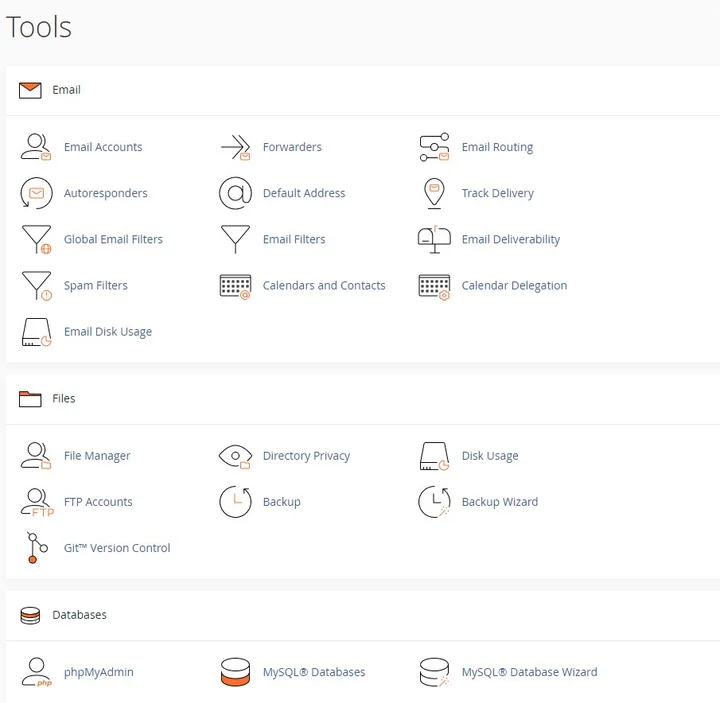Open the Global Email Filters link
The width and height of the screenshot is (720, 703).
113,239
